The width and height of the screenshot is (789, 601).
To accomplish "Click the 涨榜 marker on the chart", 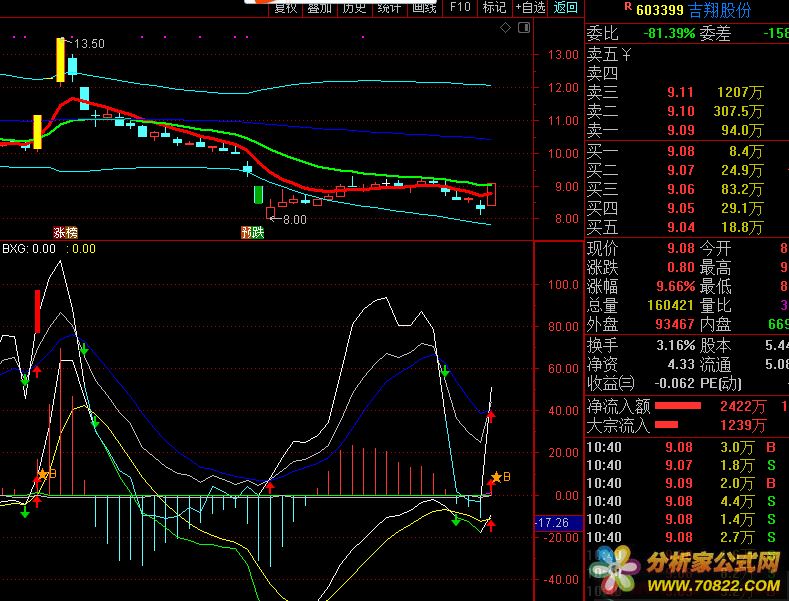I will point(65,232).
